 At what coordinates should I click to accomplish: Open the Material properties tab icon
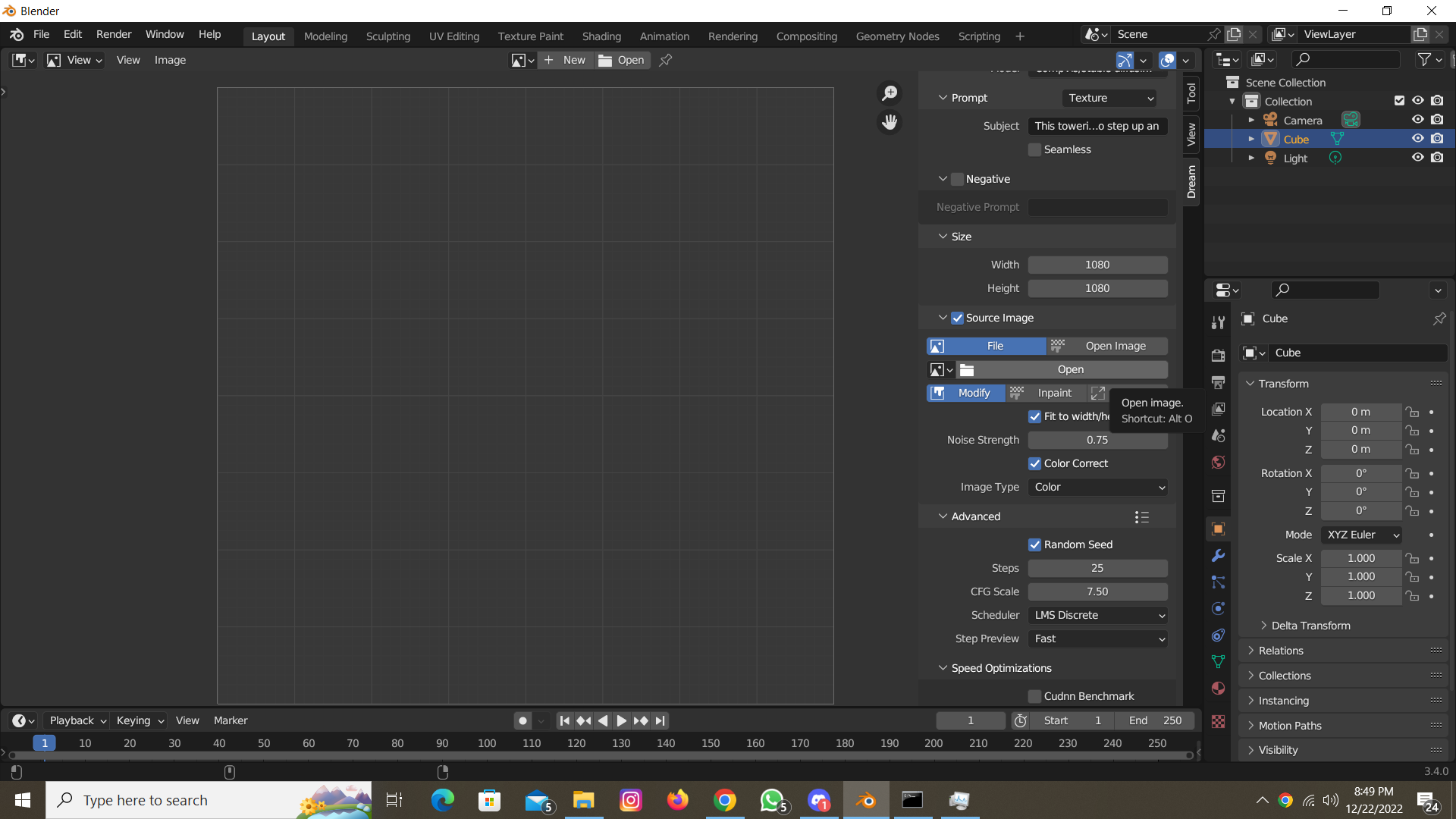point(1218,689)
